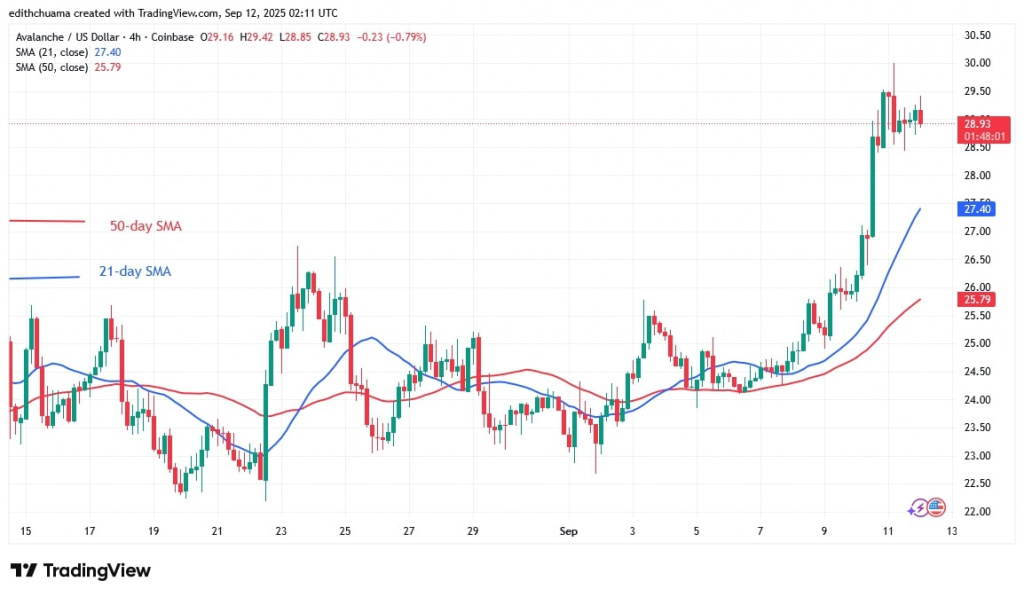The width and height of the screenshot is (1024, 597).
Task: Select the SMA (21, close) indicator legend
Action: [52, 51]
